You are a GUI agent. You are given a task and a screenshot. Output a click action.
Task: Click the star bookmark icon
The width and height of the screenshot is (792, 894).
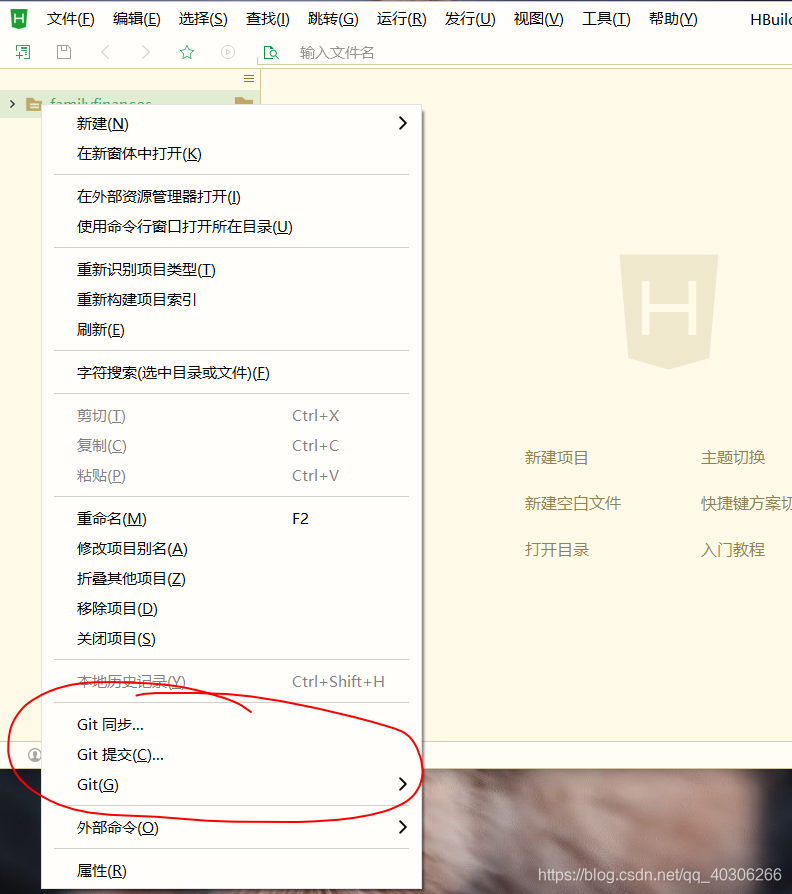(187, 52)
